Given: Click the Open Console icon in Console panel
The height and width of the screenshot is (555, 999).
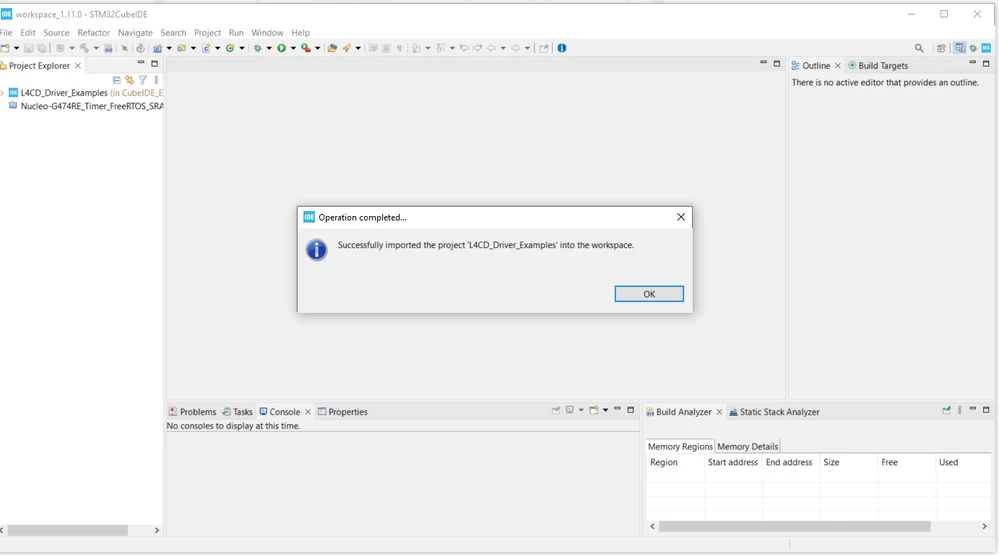Looking at the screenshot, I should (593, 410).
